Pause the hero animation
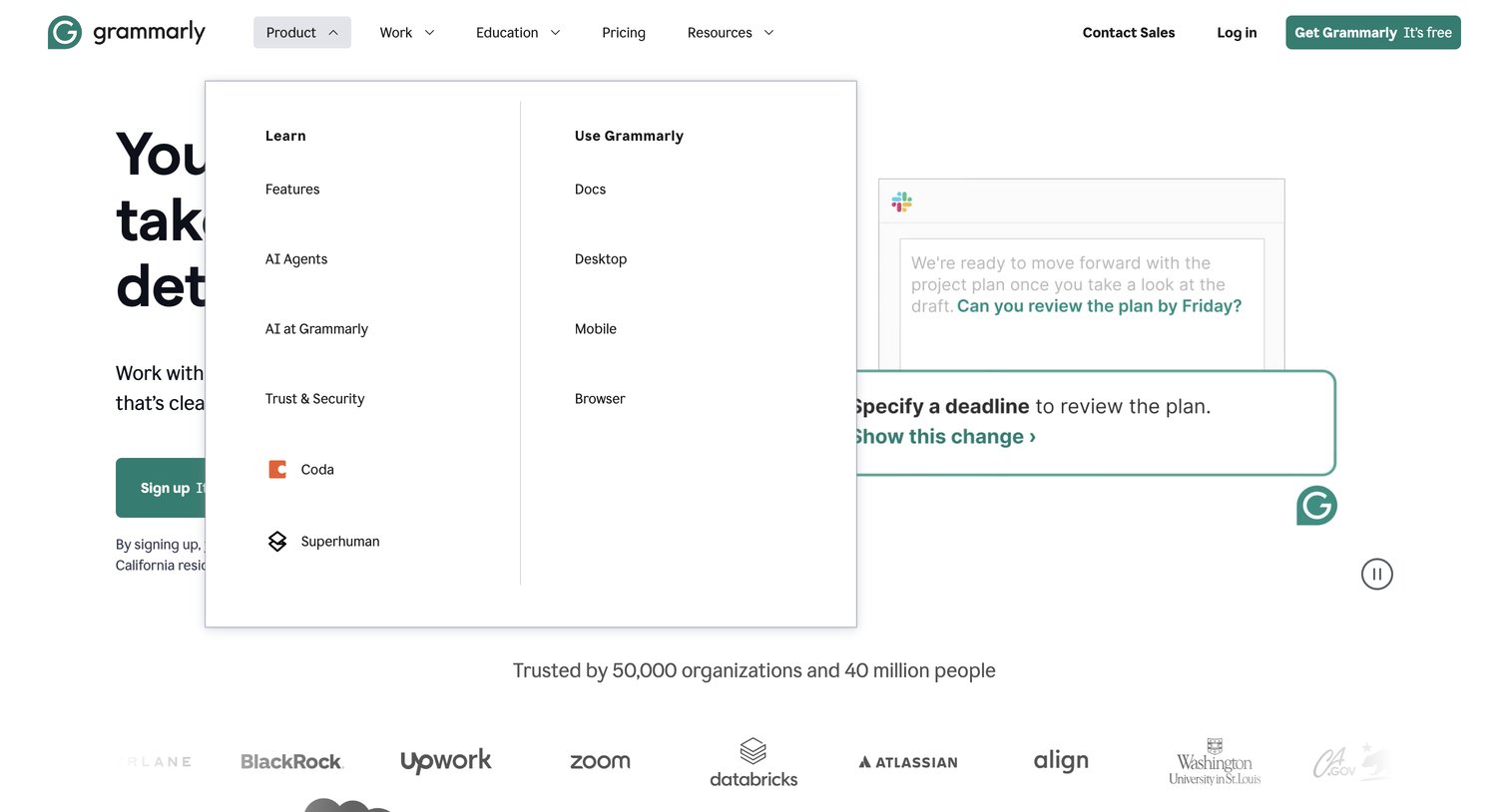The height and width of the screenshot is (812, 1509). (1377, 574)
